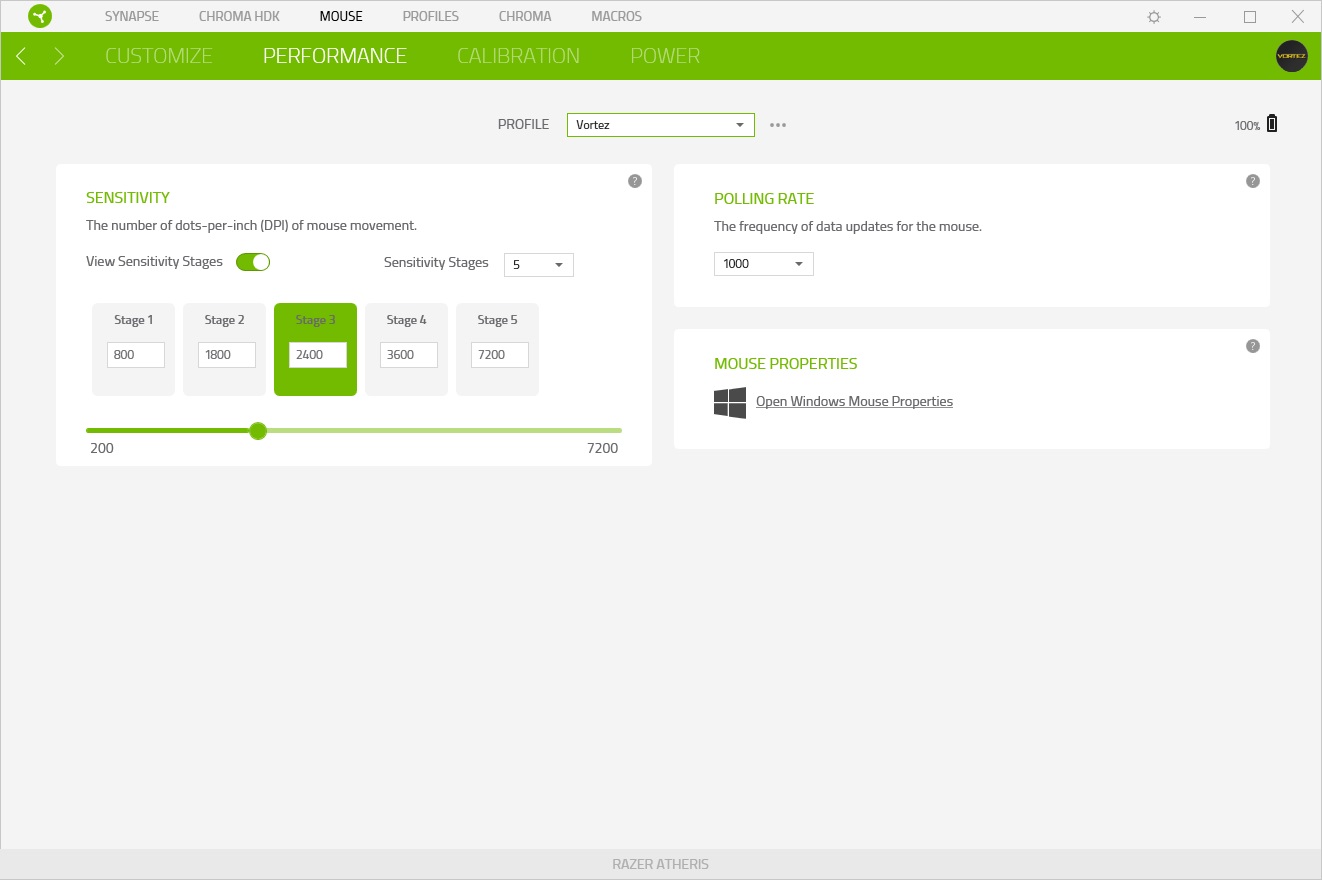The height and width of the screenshot is (880, 1322).
Task: Click the dots-per-inch description text
Action: click(x=251, y=226)
